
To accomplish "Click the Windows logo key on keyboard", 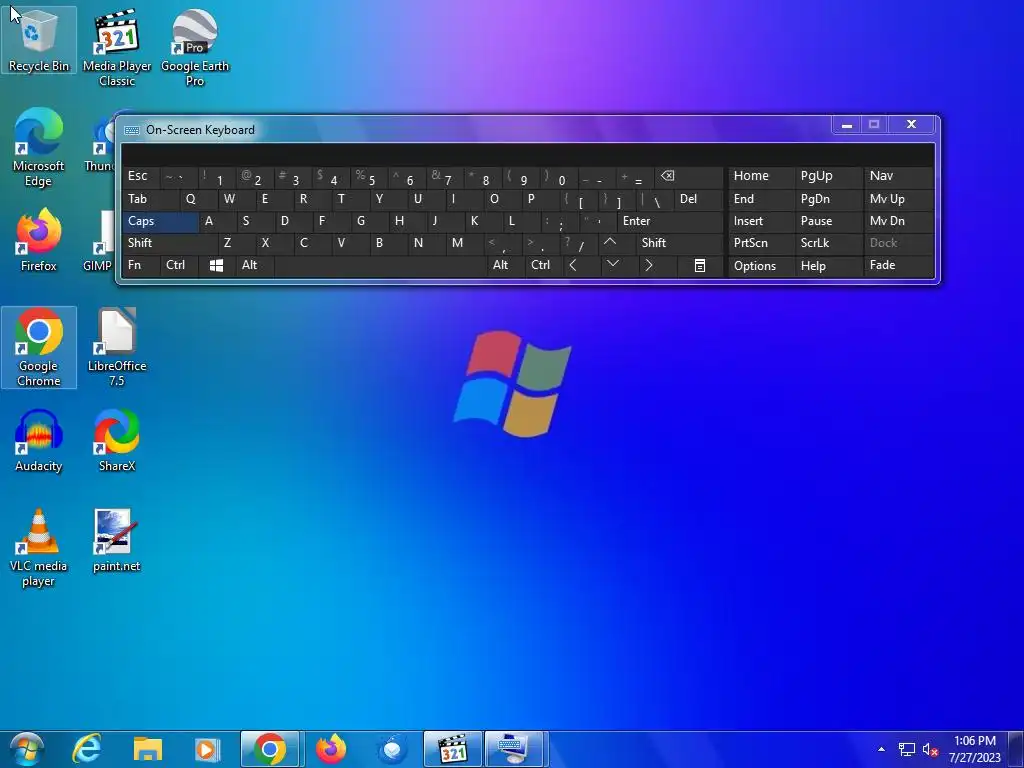I will click(216, 265).
